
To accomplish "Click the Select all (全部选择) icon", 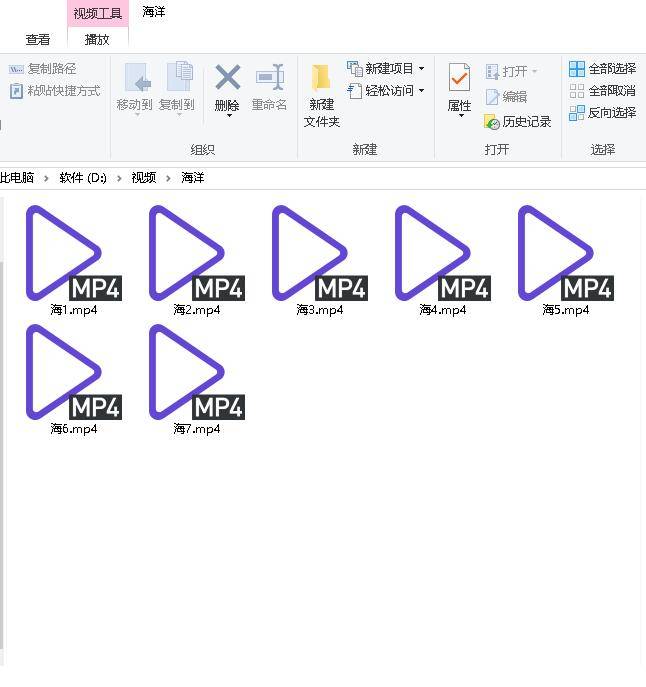I will click(x=577, y=69).
